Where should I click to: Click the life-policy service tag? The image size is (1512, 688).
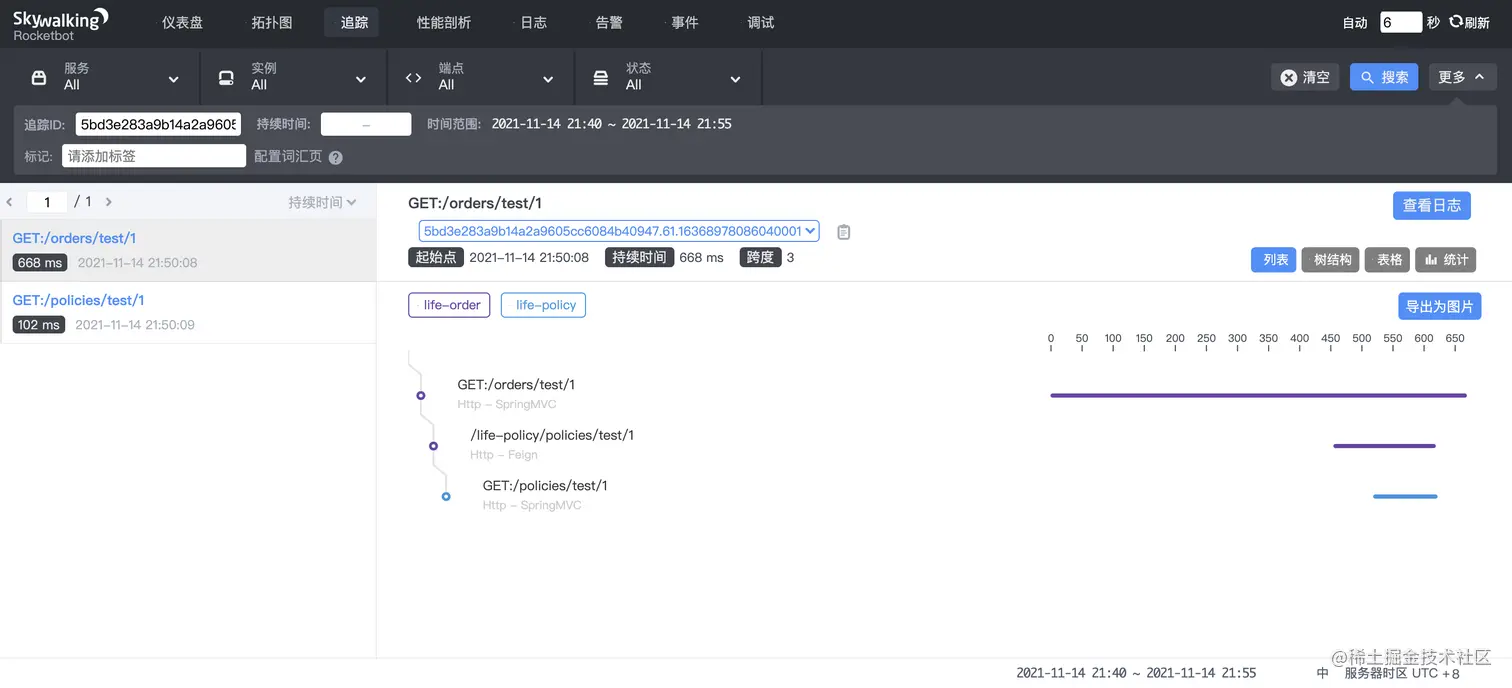point(543,305)
